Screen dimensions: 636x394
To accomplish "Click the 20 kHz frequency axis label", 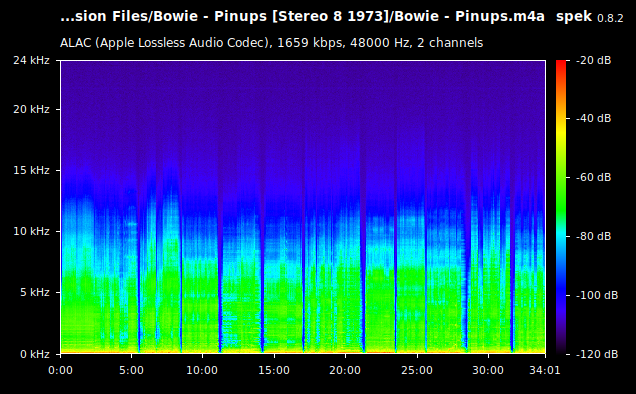I will 31,110.
